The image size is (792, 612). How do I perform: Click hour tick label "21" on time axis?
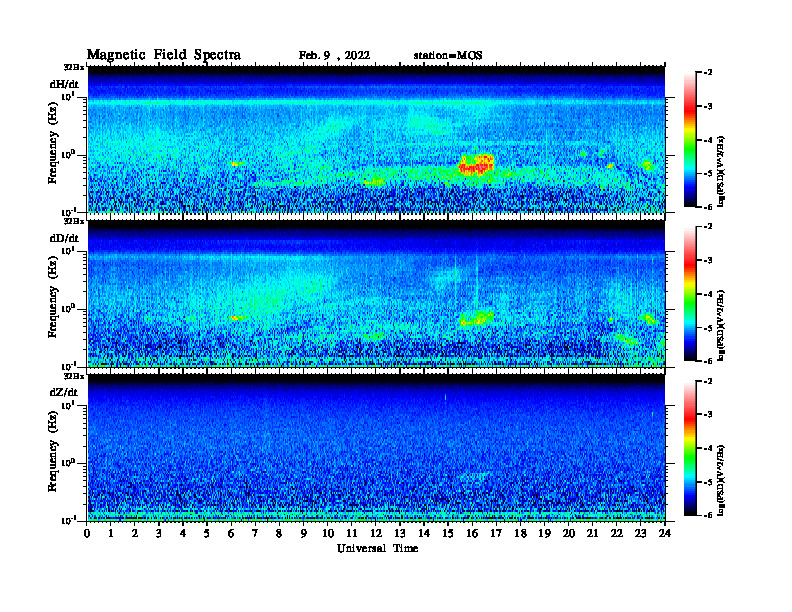592,534
